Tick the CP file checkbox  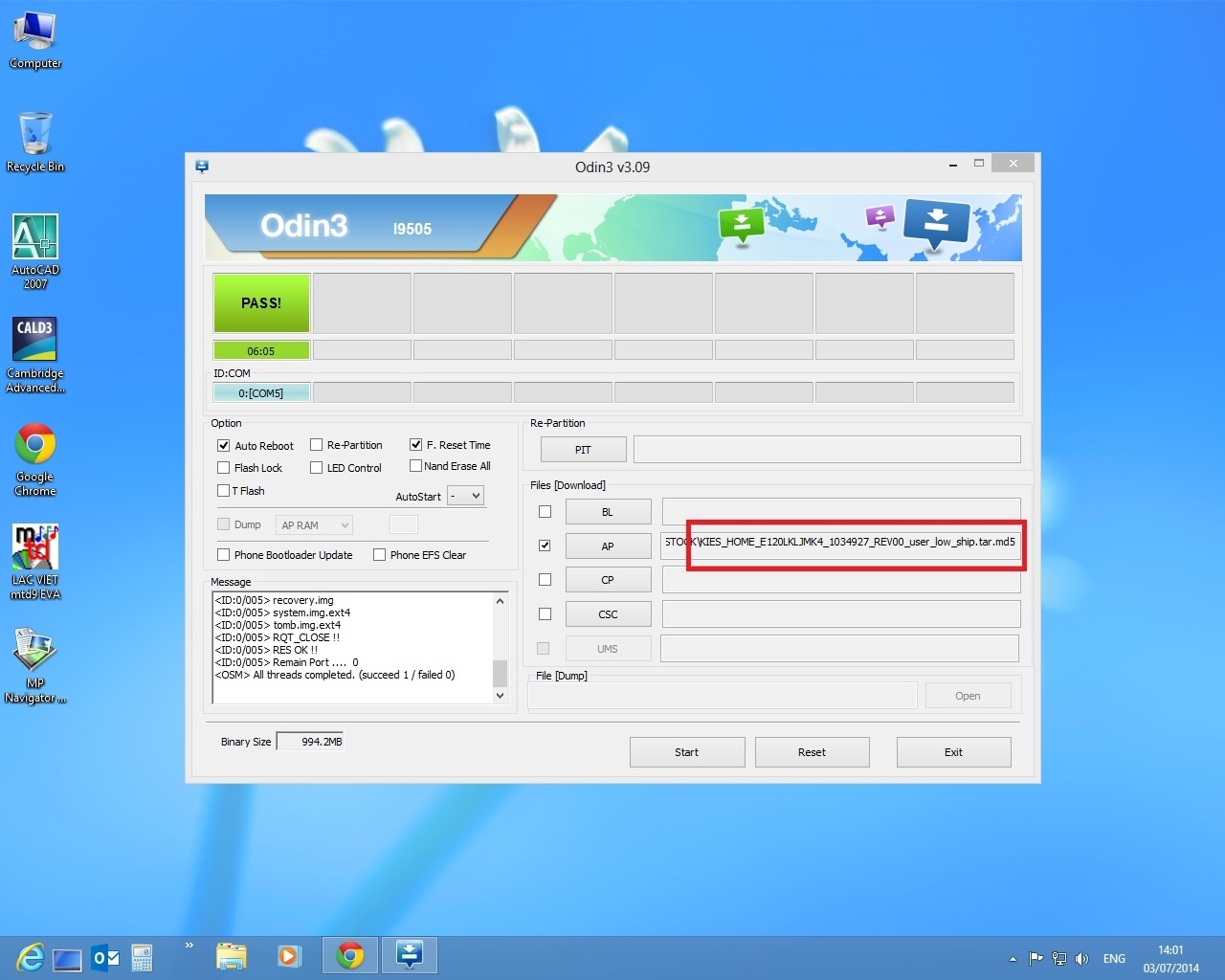tap(546, 580)
